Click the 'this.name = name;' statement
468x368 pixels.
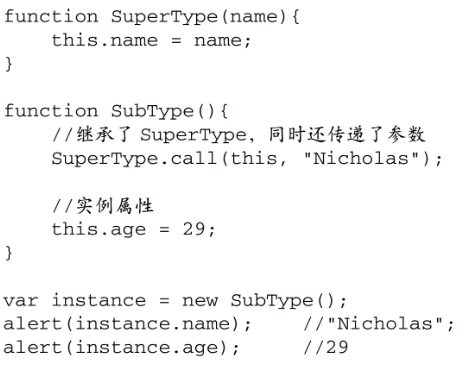pyautogui.click(x=151, y=40)
